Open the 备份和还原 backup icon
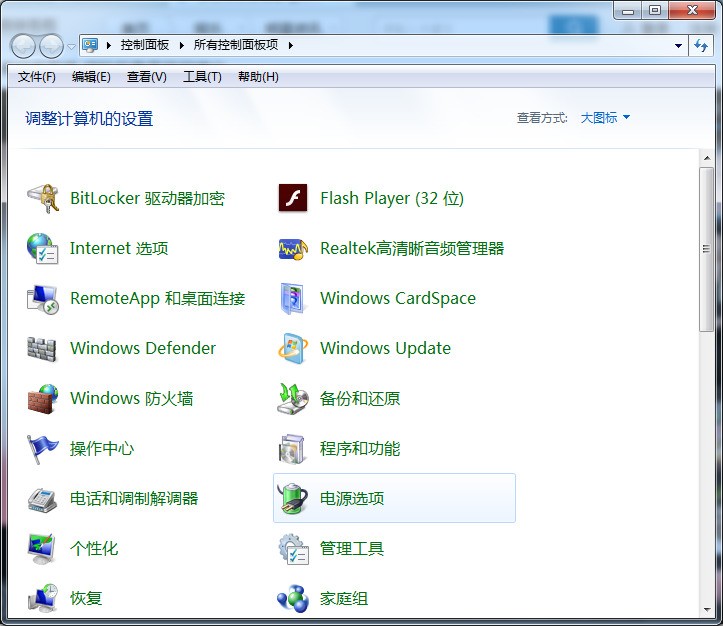This screenshot has height=626, width=723. point(293,399)
